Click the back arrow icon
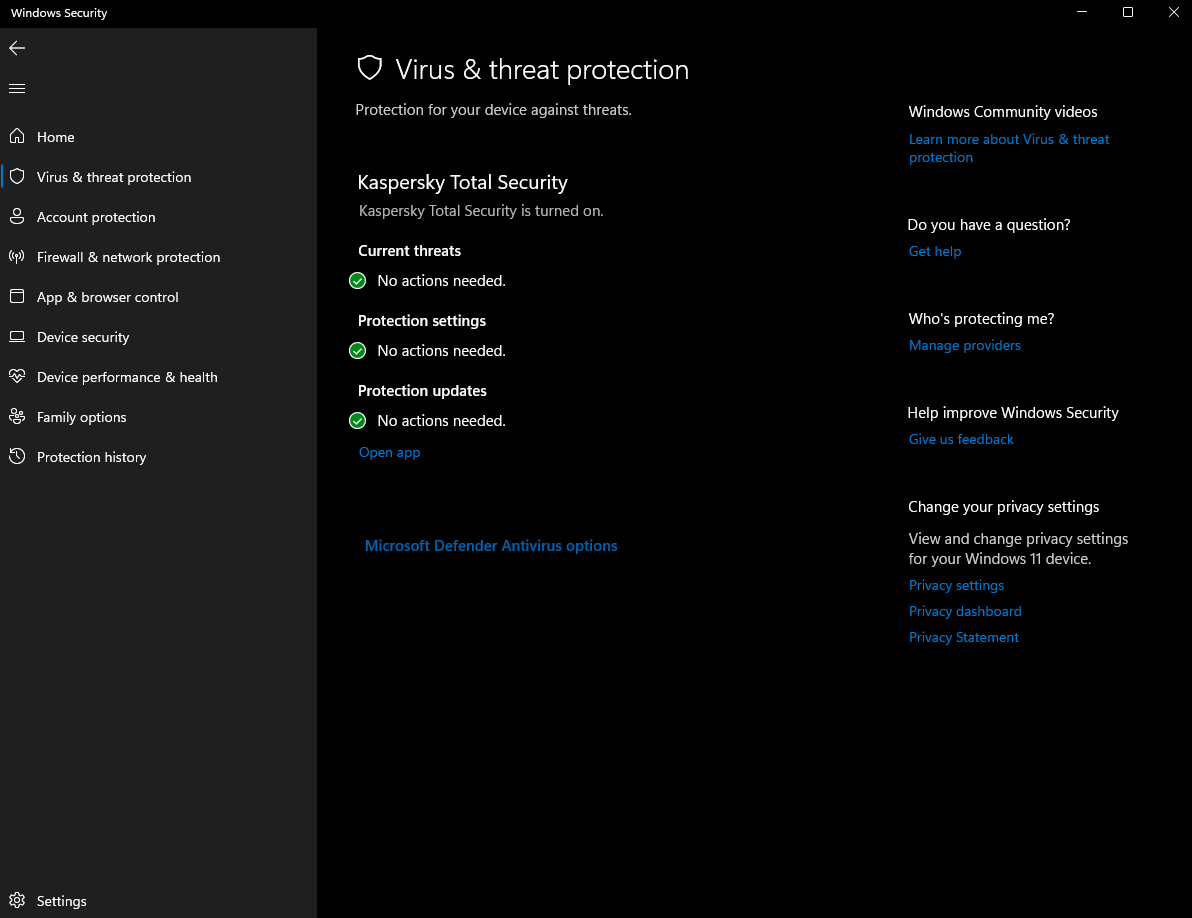 tap(17, 48)
